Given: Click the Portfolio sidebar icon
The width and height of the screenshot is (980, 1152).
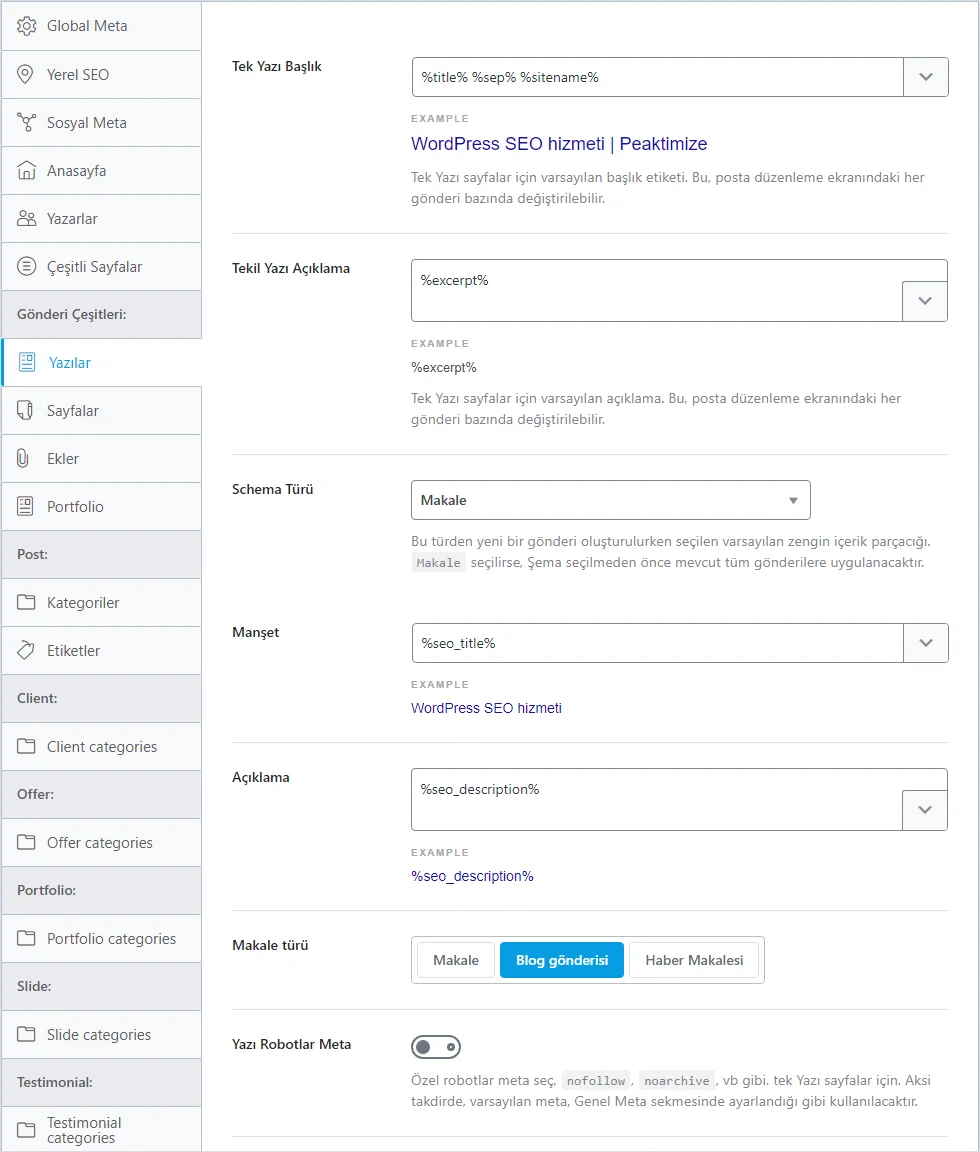Looking at the screenshot, I should pyautogui.click(x=26, y=506).
